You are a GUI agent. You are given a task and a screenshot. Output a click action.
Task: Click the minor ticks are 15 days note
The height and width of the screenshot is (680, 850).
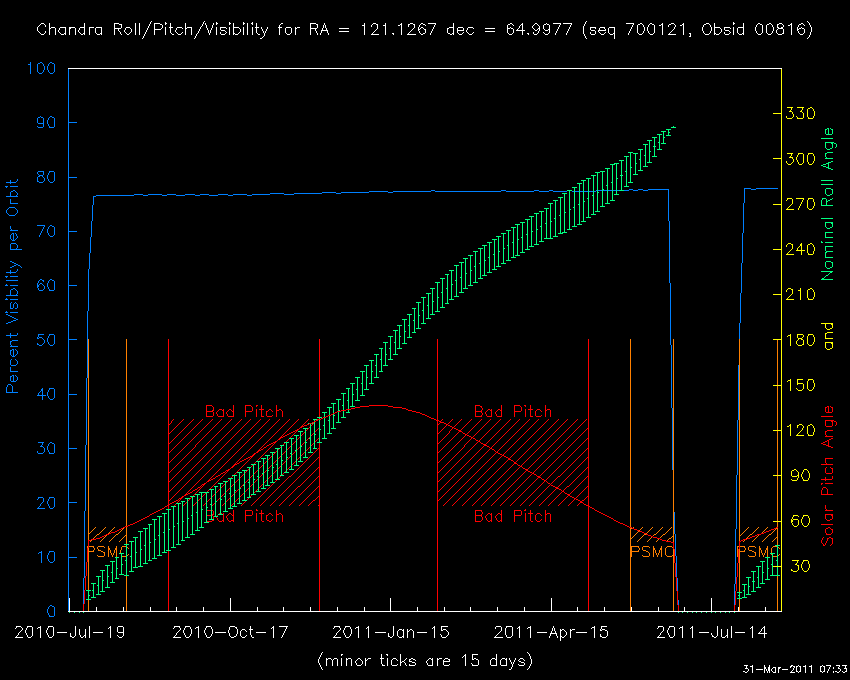424,661
